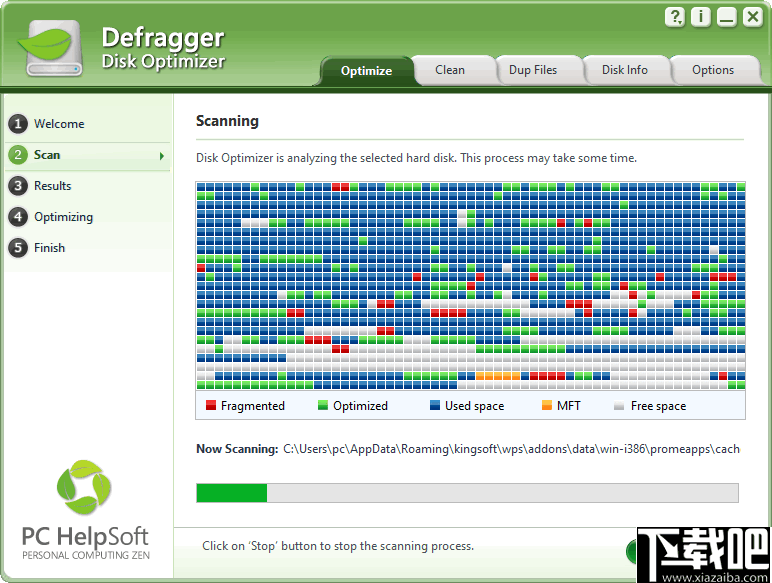Click the 'Used space' legend label

tap(475, 406)
